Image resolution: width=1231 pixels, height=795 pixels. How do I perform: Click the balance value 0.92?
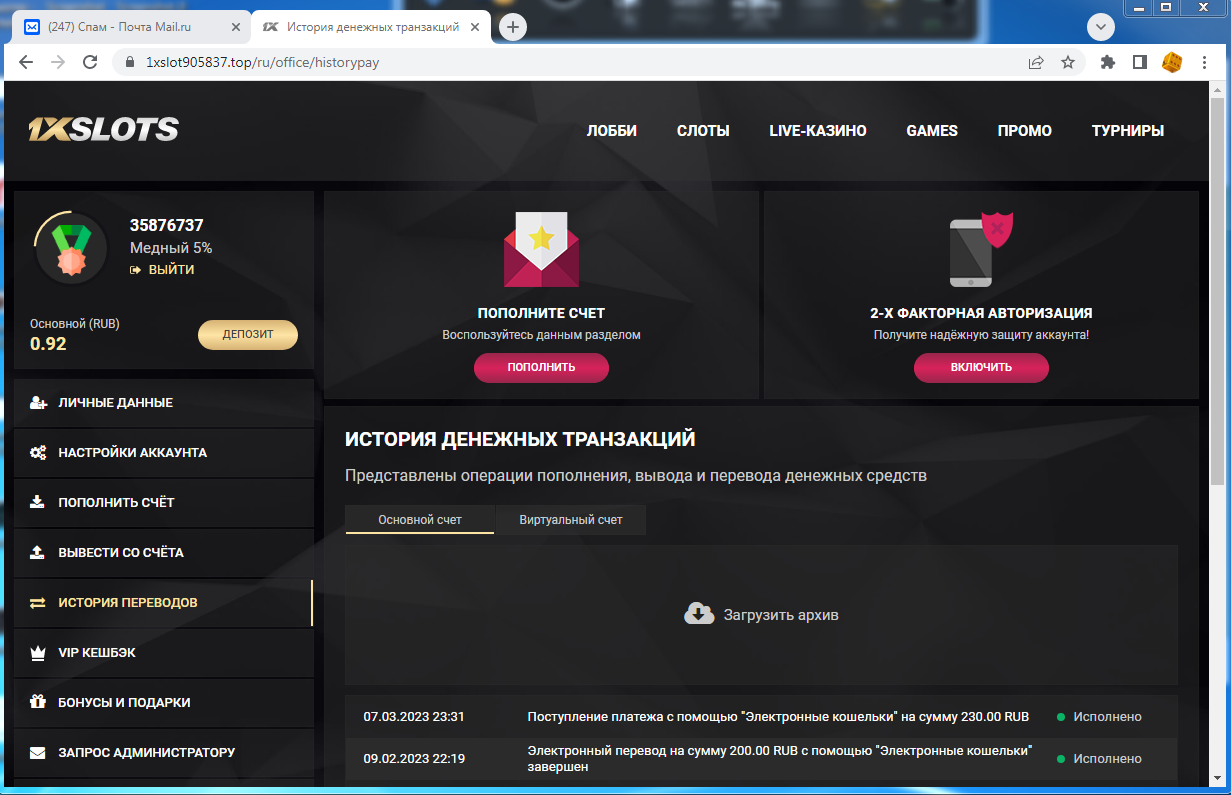click(48, 344)
